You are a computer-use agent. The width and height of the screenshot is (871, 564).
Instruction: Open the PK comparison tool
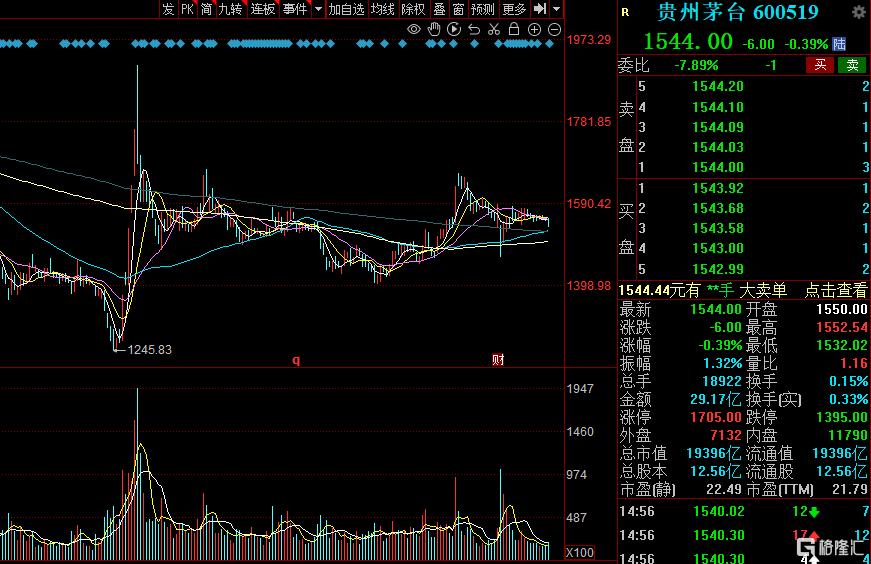point(187,9)
